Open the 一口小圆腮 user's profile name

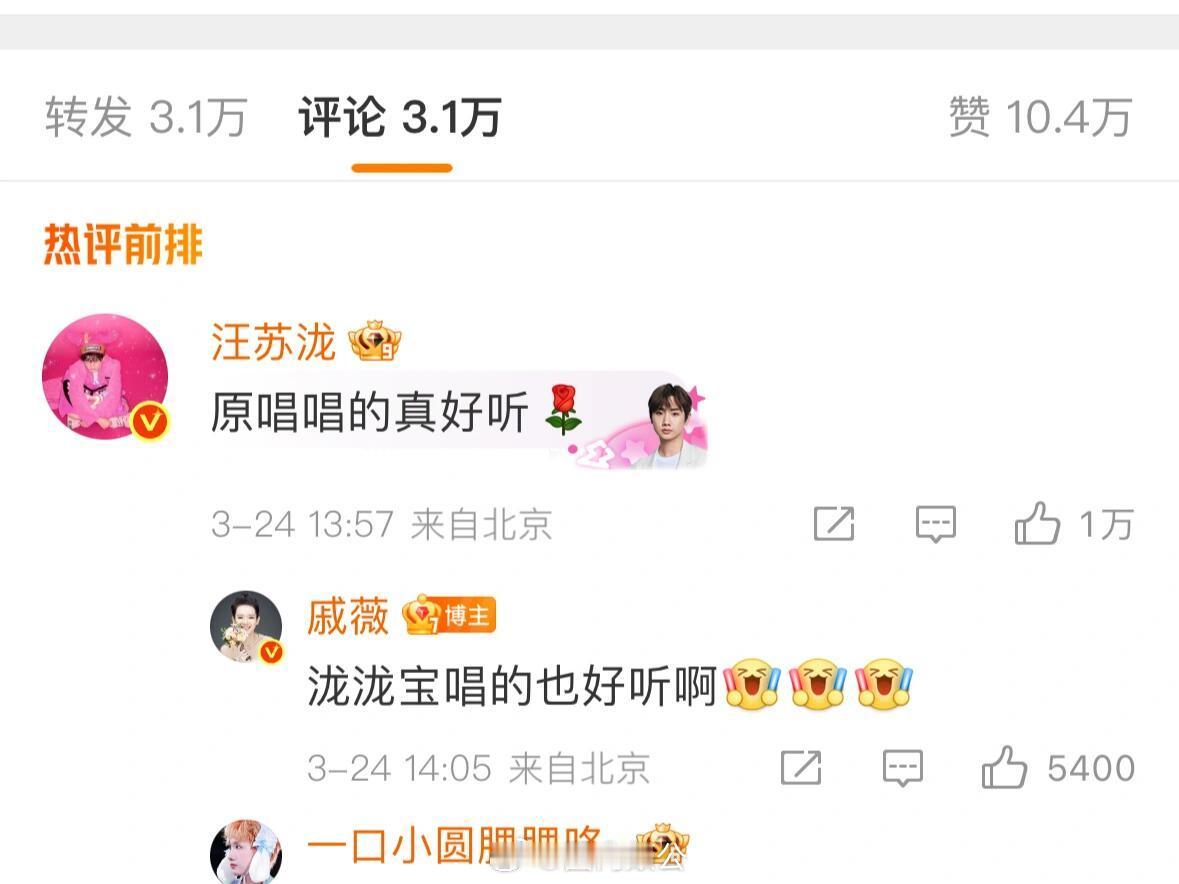pos(454,847)
